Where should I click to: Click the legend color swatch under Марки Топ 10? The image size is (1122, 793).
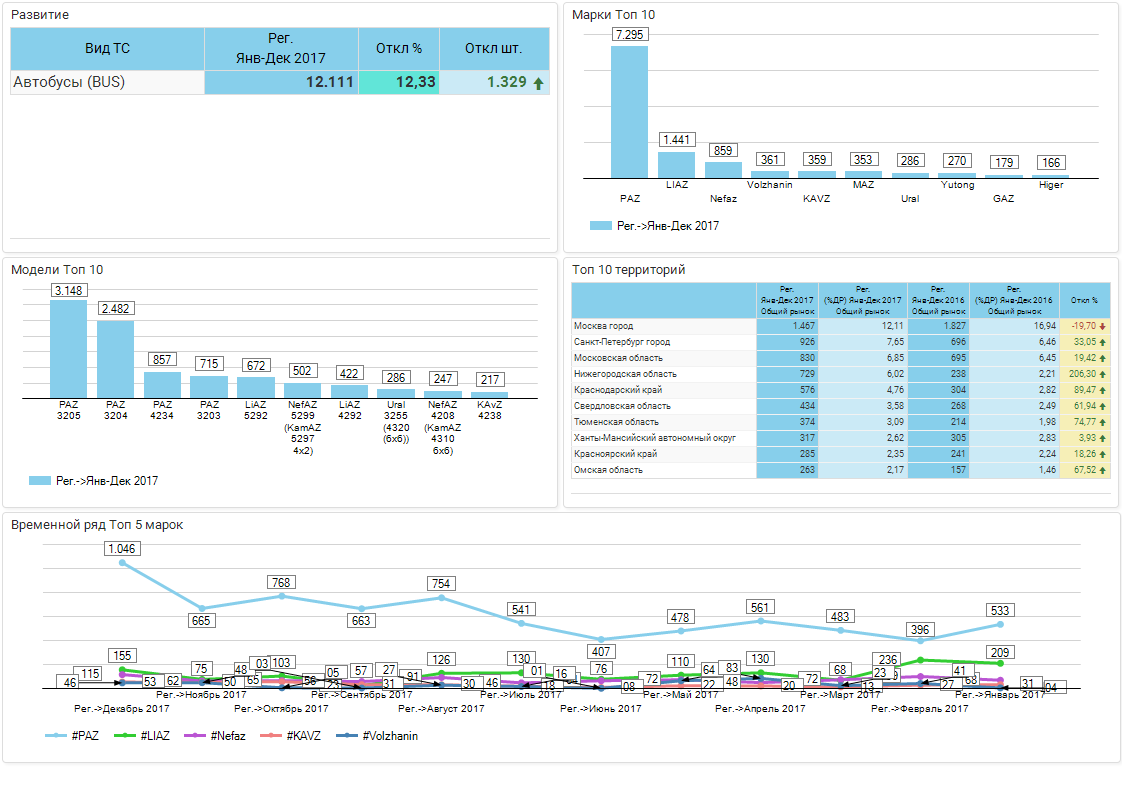[x=600, y=226]
